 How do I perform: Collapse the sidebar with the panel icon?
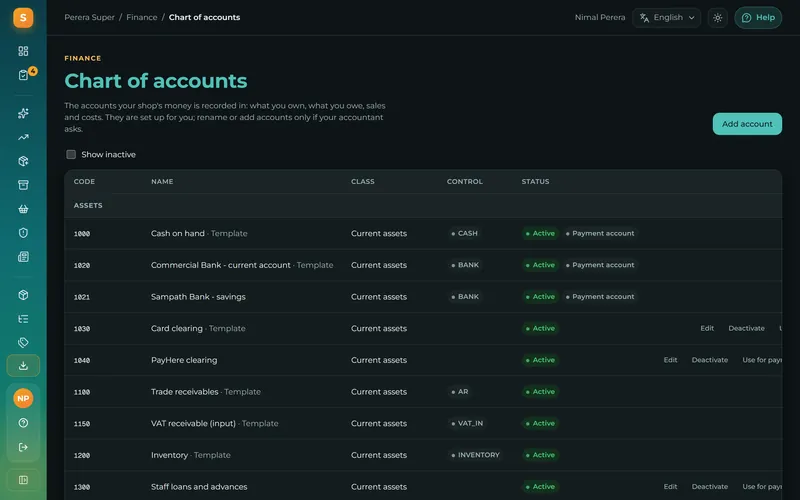(x=23, y=480)
